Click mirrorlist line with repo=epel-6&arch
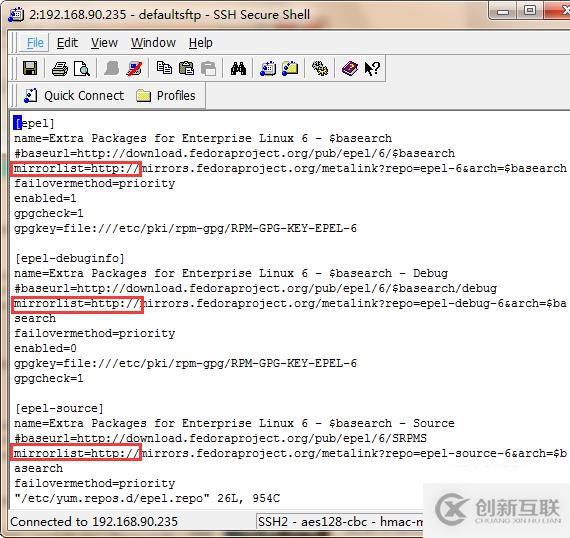The image size is (570, 538). [290, 168]
